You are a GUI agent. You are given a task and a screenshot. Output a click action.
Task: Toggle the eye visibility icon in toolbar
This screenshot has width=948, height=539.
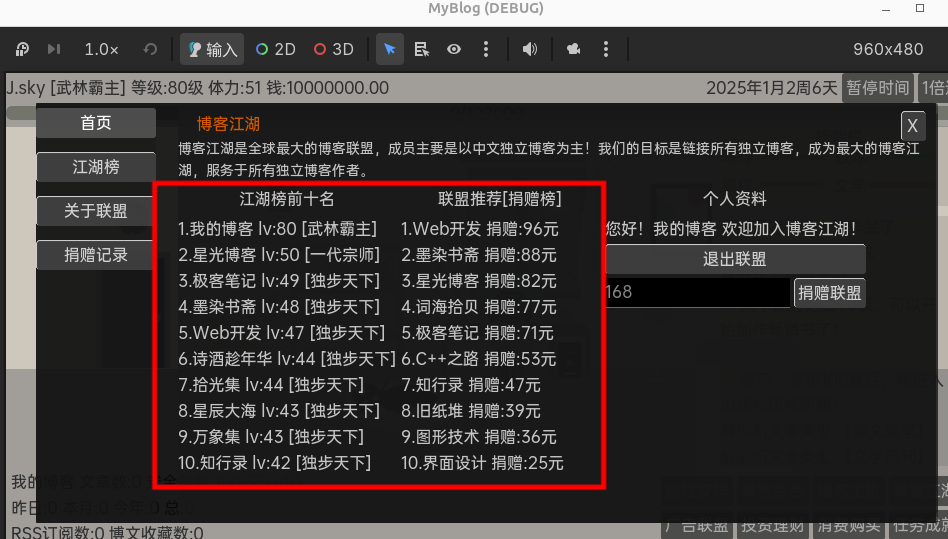[x=454, y=49]
